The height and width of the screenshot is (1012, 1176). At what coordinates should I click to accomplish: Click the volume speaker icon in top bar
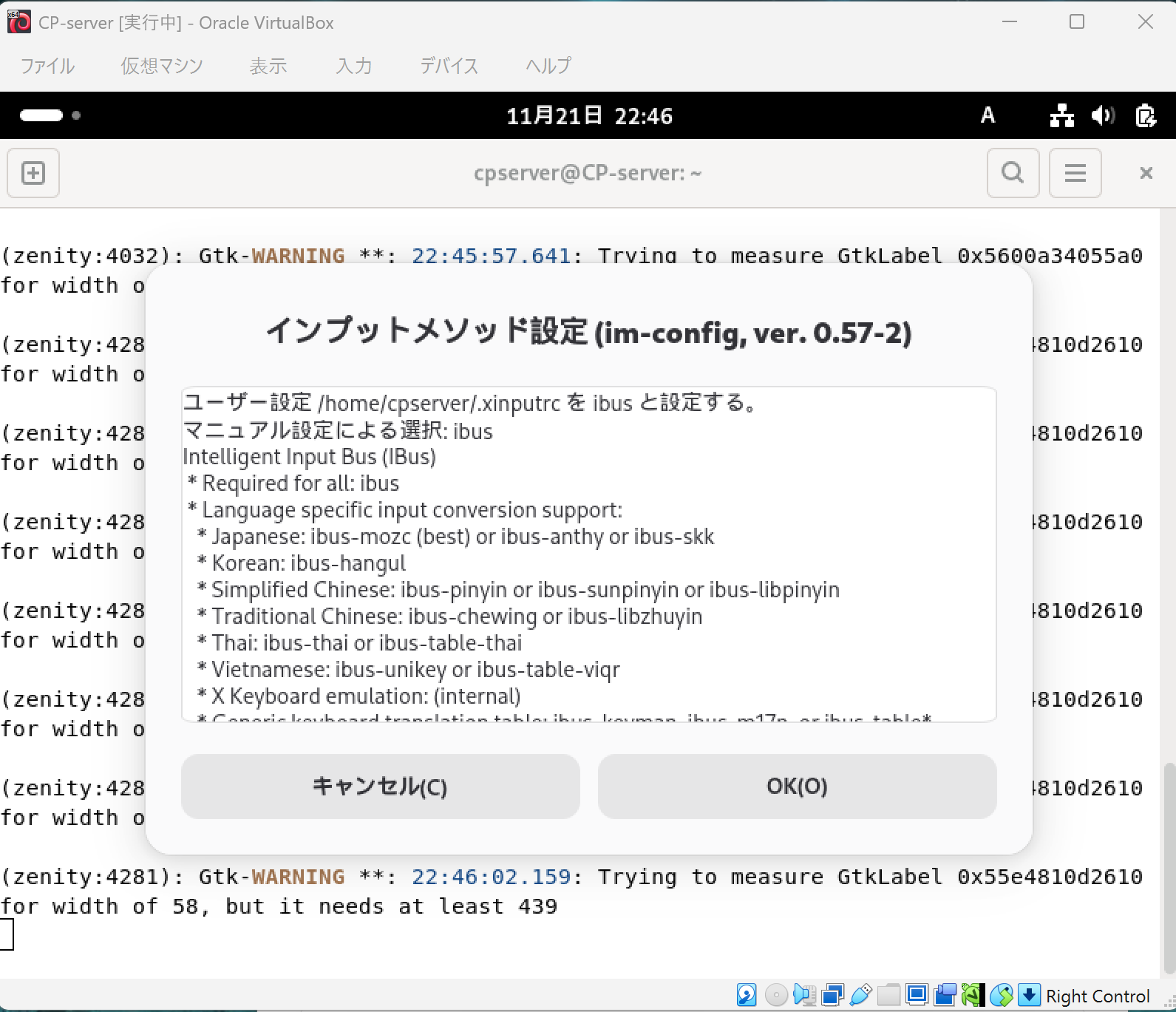(x=1103, y=115)
